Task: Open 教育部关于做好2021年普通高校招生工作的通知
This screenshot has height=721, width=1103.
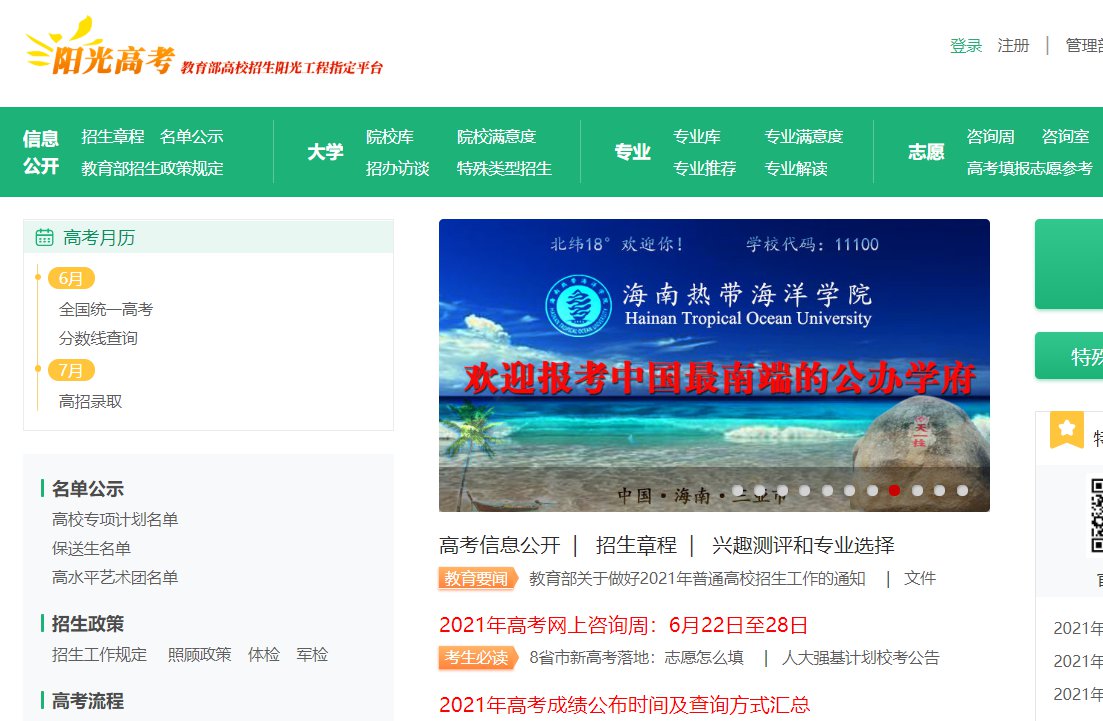Action: tap(696, 578)
